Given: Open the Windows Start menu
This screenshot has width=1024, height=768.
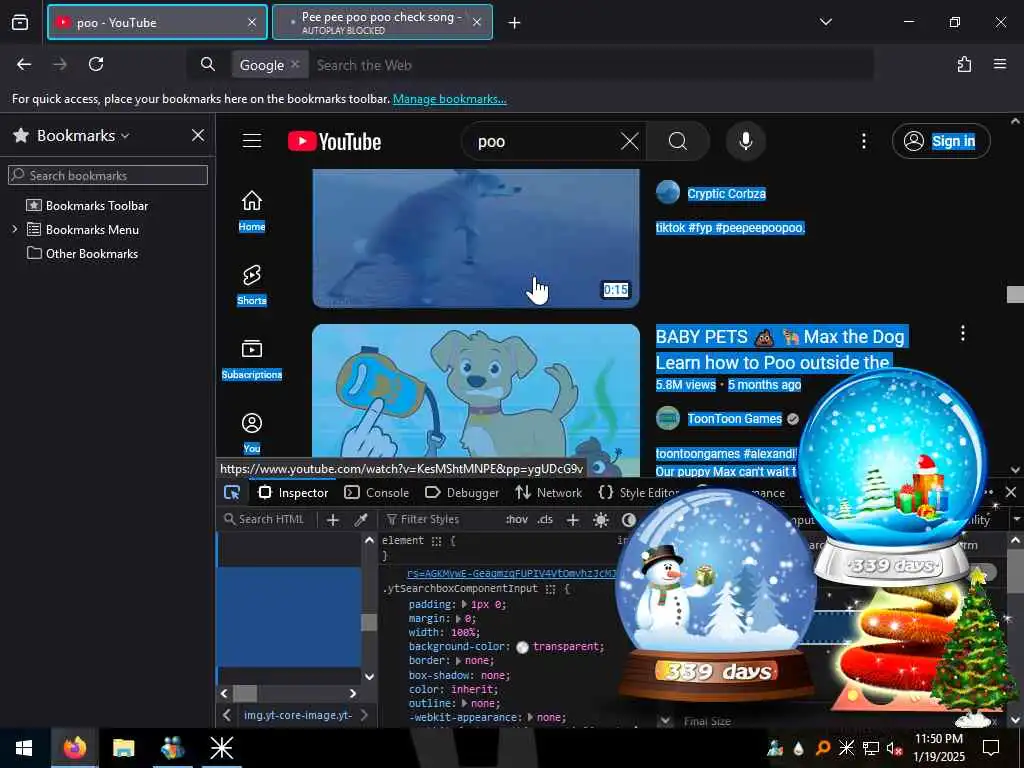Looking at the screenshot, I should point(24,748).
